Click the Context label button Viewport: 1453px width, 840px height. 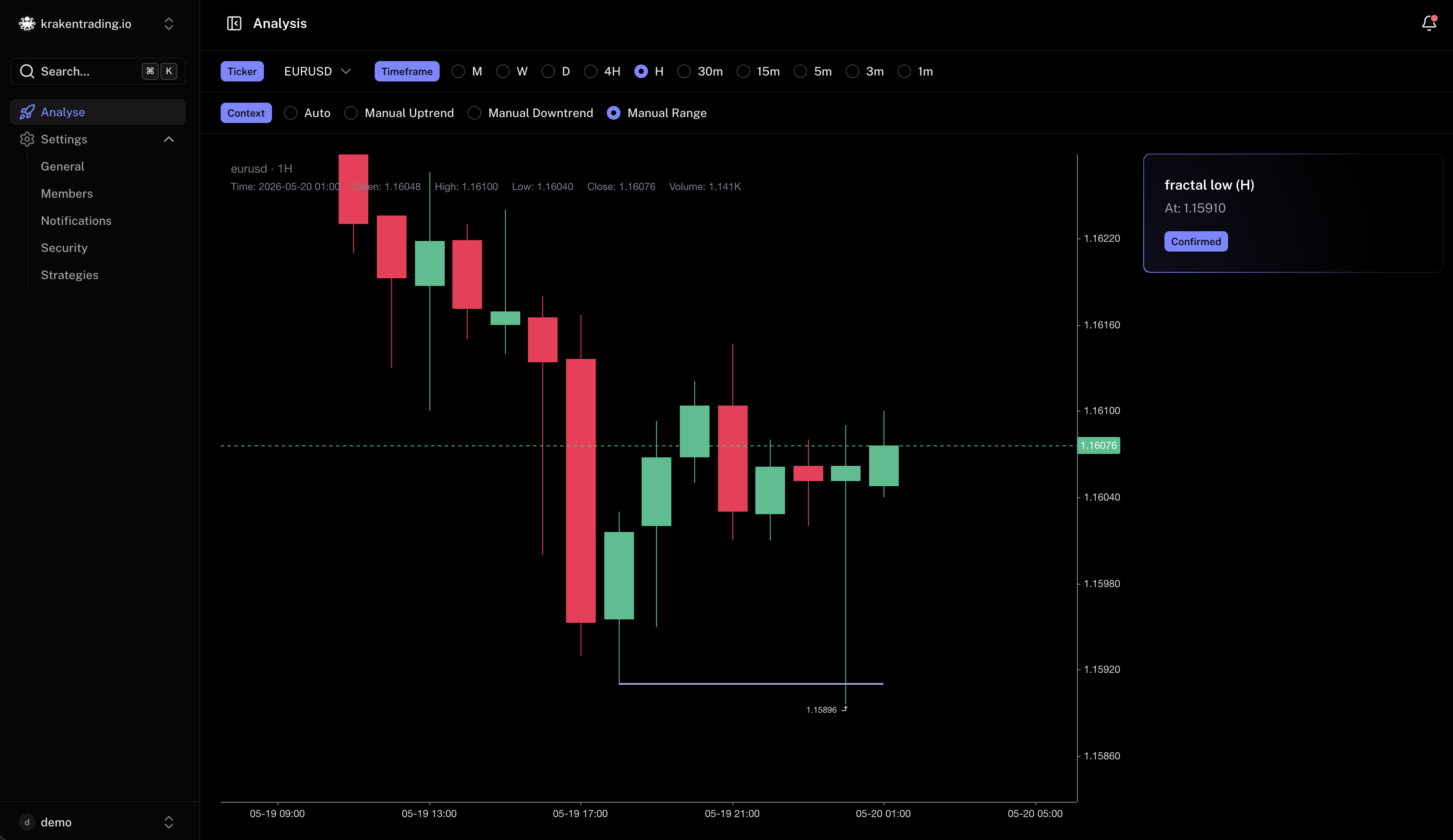[246, 113]
